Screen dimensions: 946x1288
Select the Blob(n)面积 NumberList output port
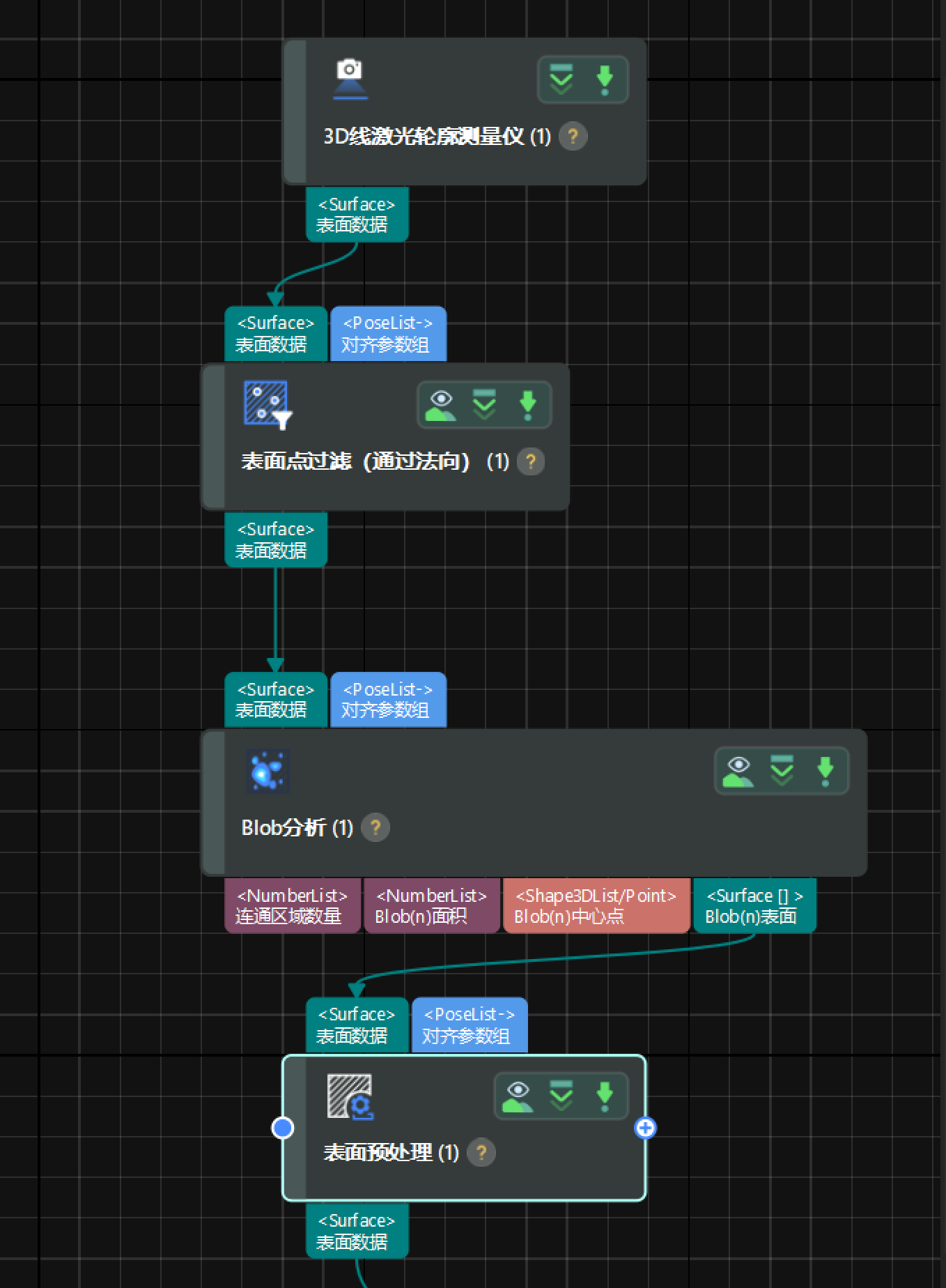432,905
